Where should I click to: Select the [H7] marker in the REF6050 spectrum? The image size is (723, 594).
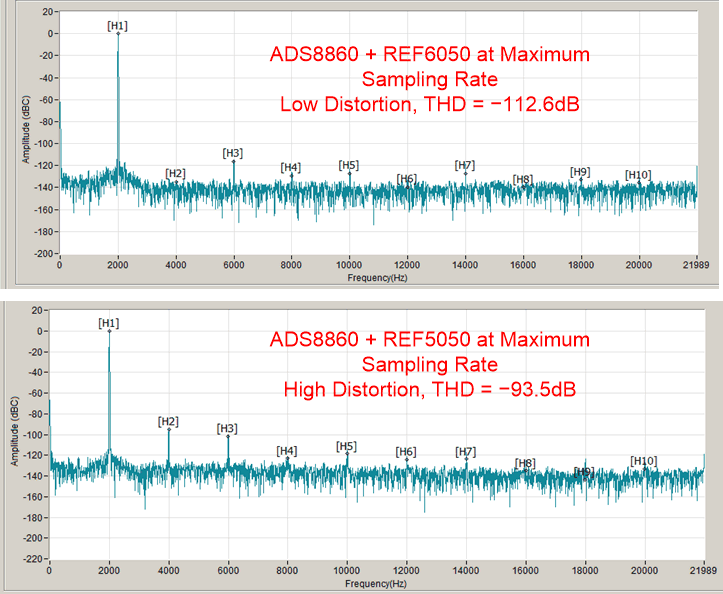465,165
